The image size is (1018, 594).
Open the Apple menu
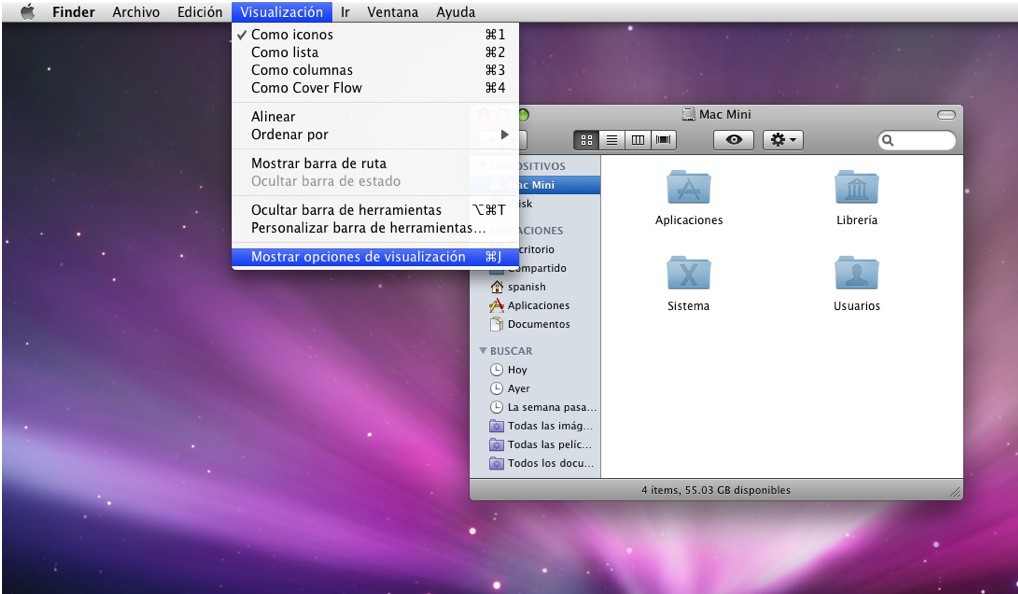(x=27, y=12)
